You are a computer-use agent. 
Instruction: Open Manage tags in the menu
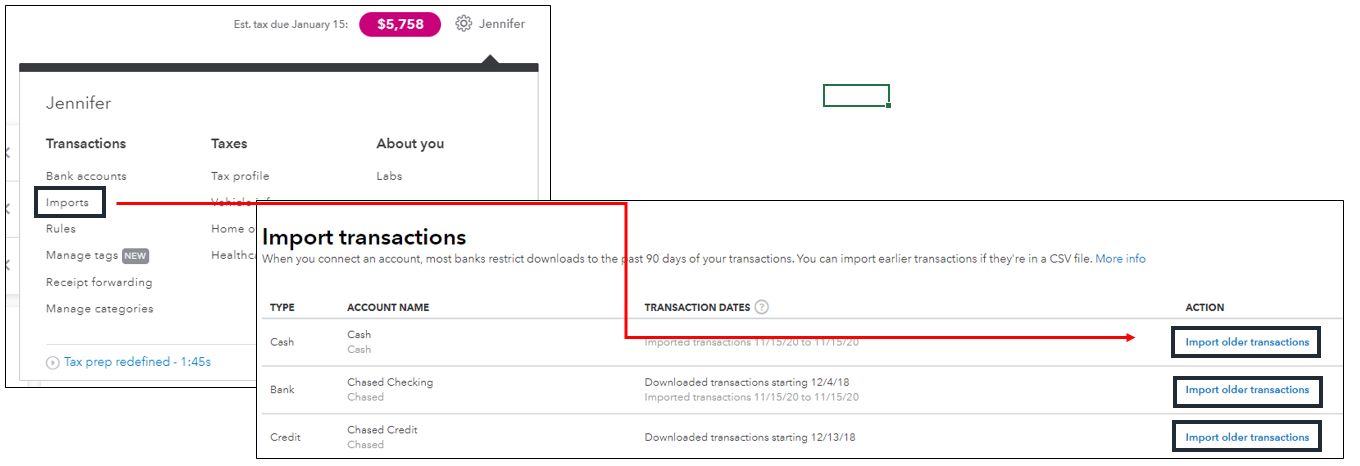pyautogui.click(x=82, y=256)
